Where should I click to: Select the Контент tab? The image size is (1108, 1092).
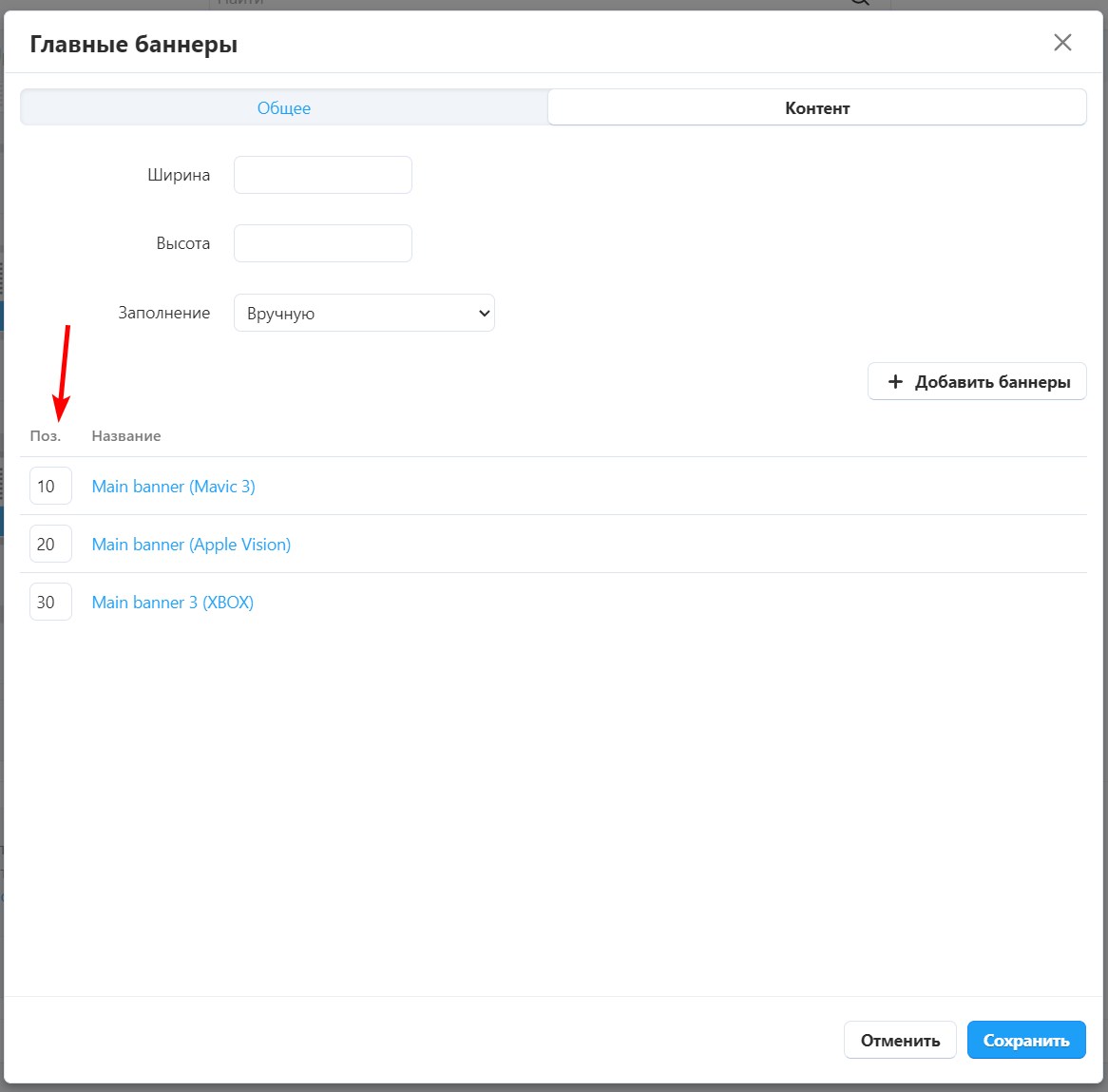point(816,108)
